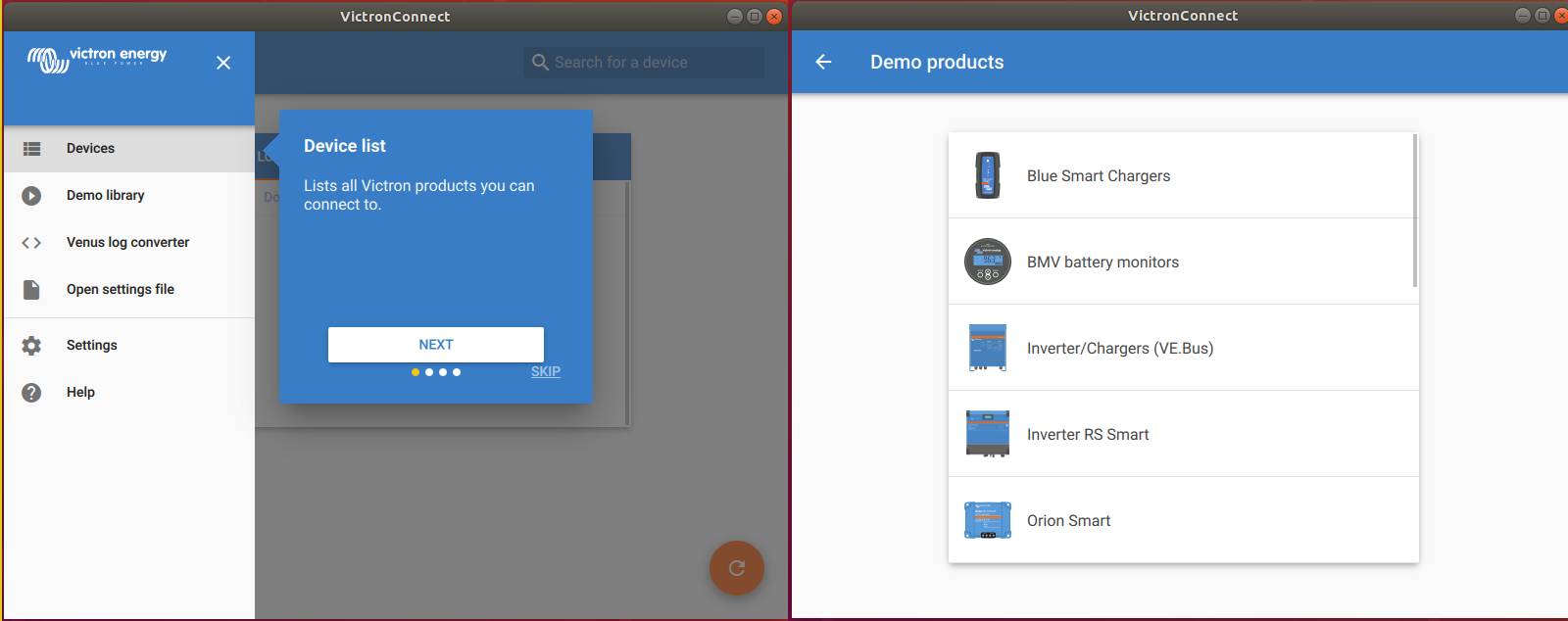1568x621 pixels.
Task: Click the Device list tutorial heading
Action: [345, 146]
